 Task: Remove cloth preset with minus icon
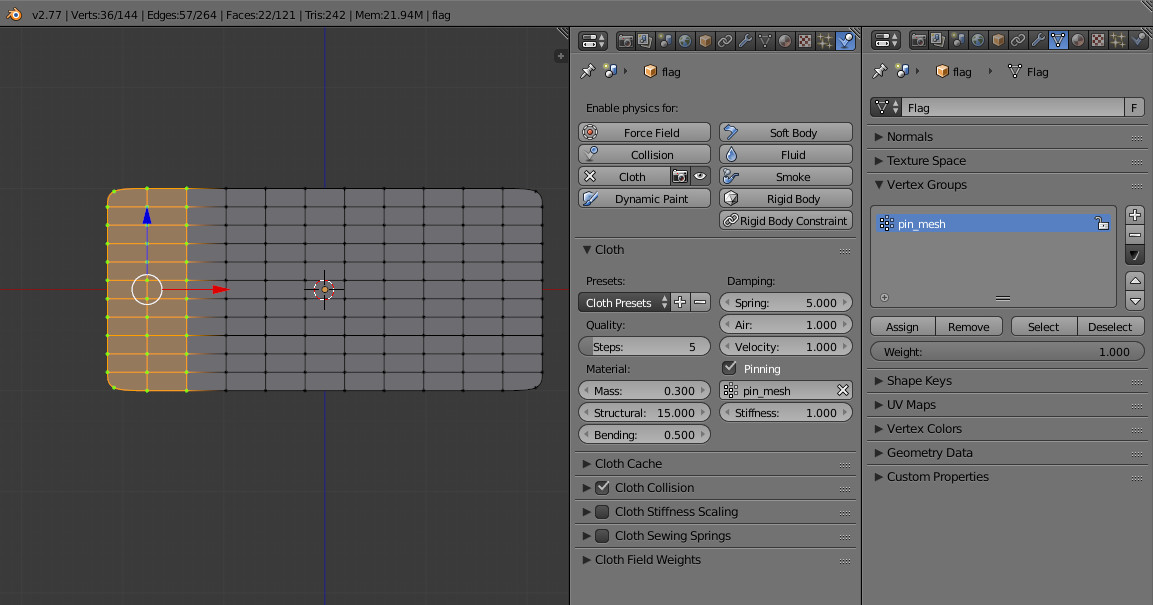700,302
